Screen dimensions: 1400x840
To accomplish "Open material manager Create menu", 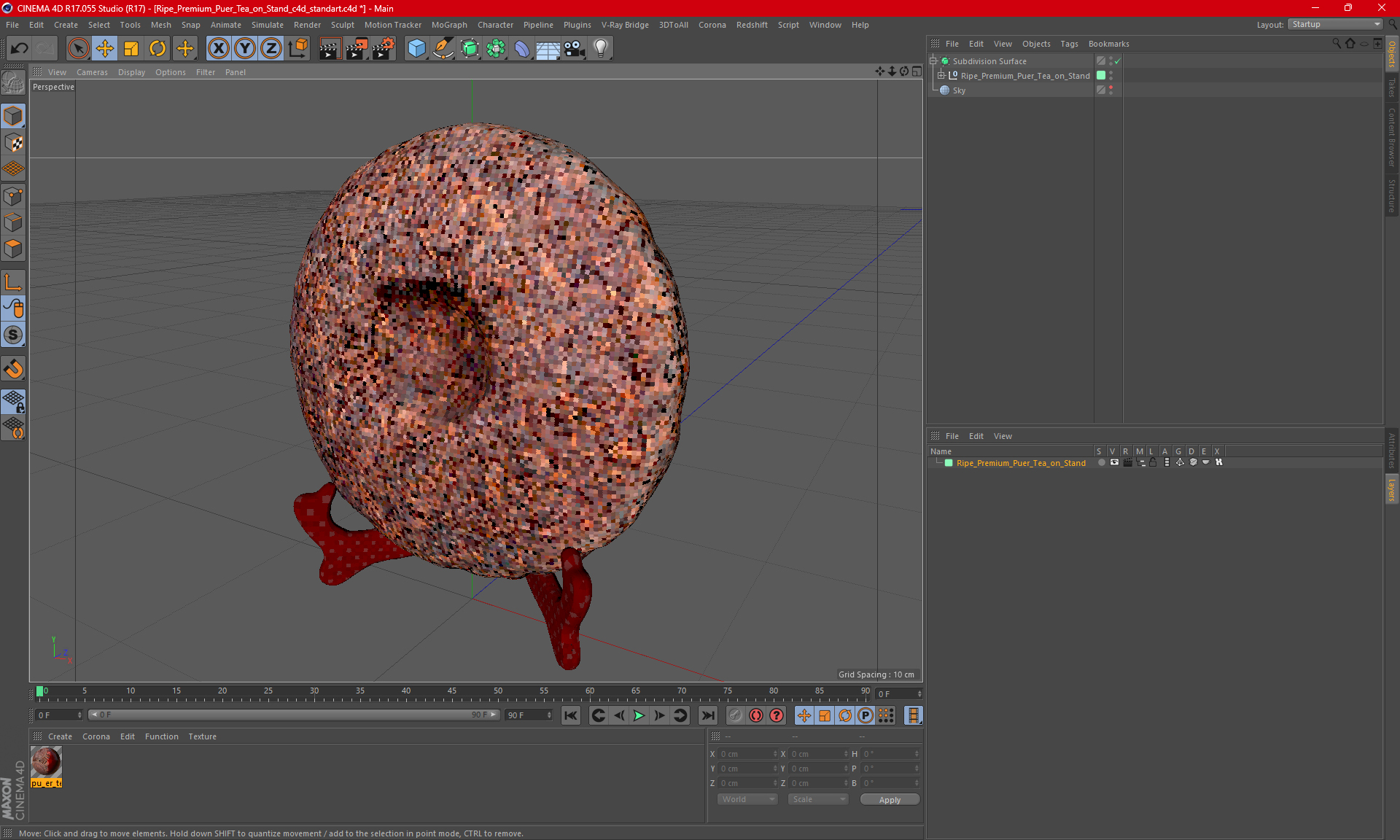I will (x=60, y=736).
